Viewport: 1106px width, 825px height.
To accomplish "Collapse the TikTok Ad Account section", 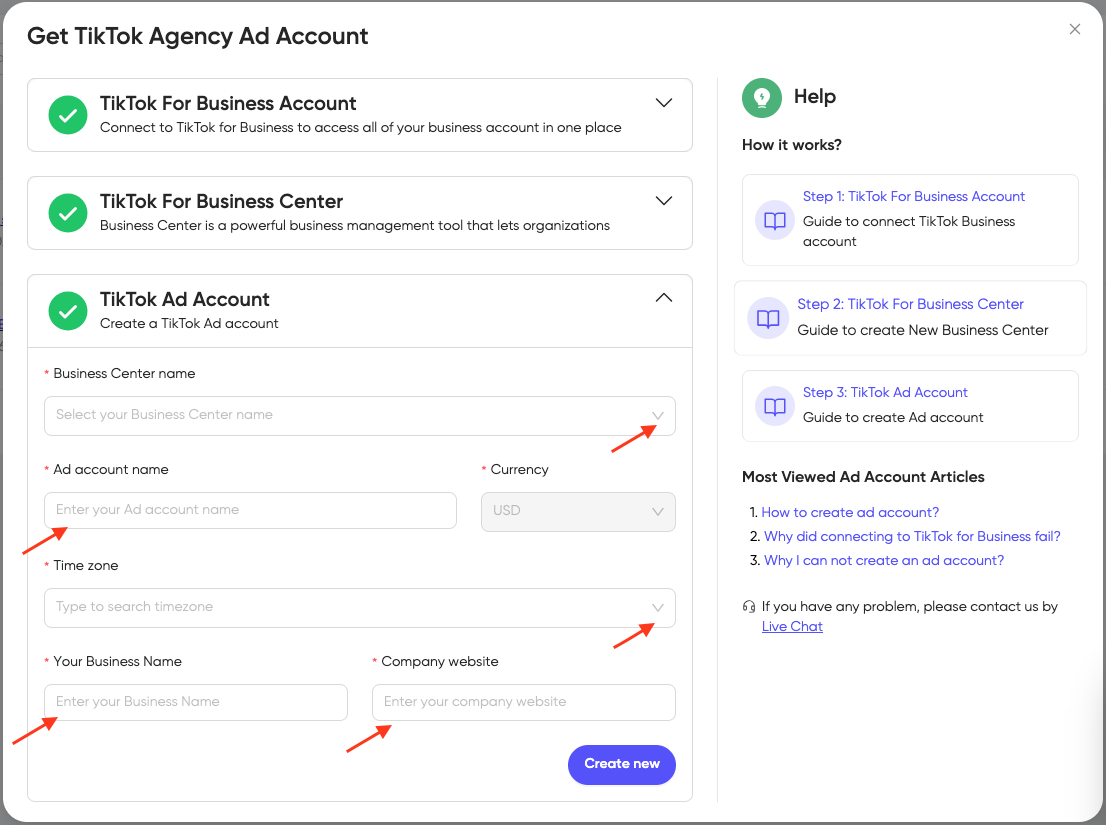I will coord(663,297).
